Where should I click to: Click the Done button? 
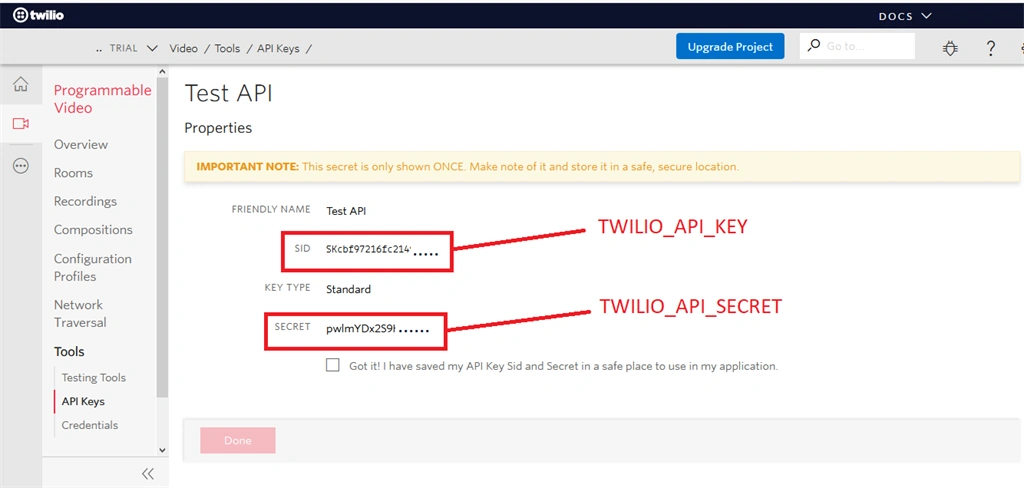click(238, 440)
